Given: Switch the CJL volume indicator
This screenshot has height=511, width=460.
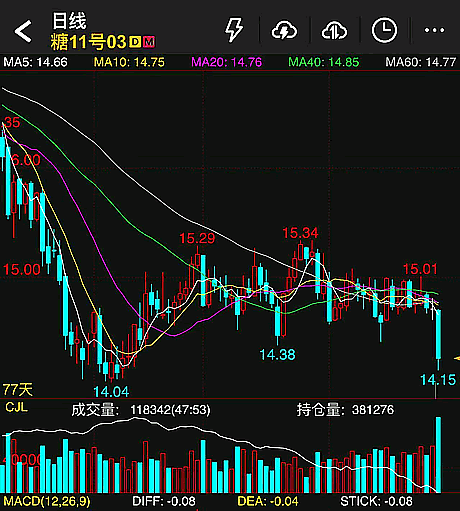Looking at the screenshot, I should pyautogui.click(x=16, y=407).
